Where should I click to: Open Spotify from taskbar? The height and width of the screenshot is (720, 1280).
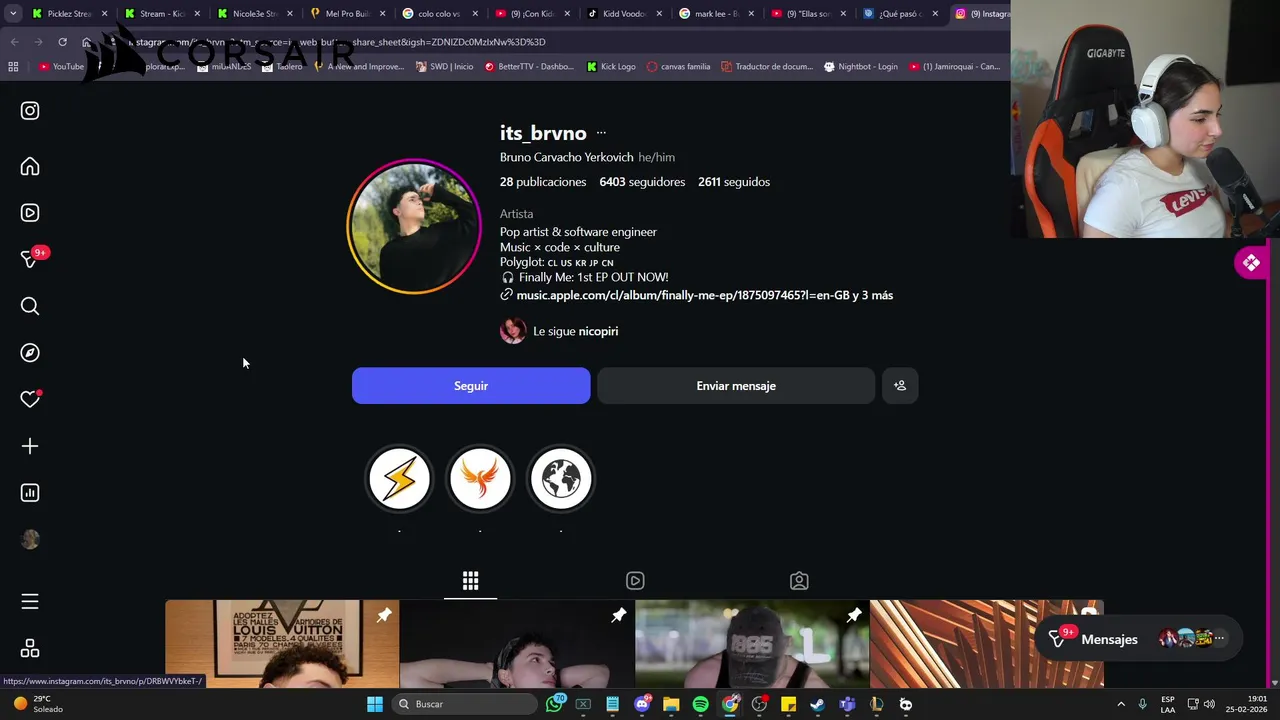700,704
